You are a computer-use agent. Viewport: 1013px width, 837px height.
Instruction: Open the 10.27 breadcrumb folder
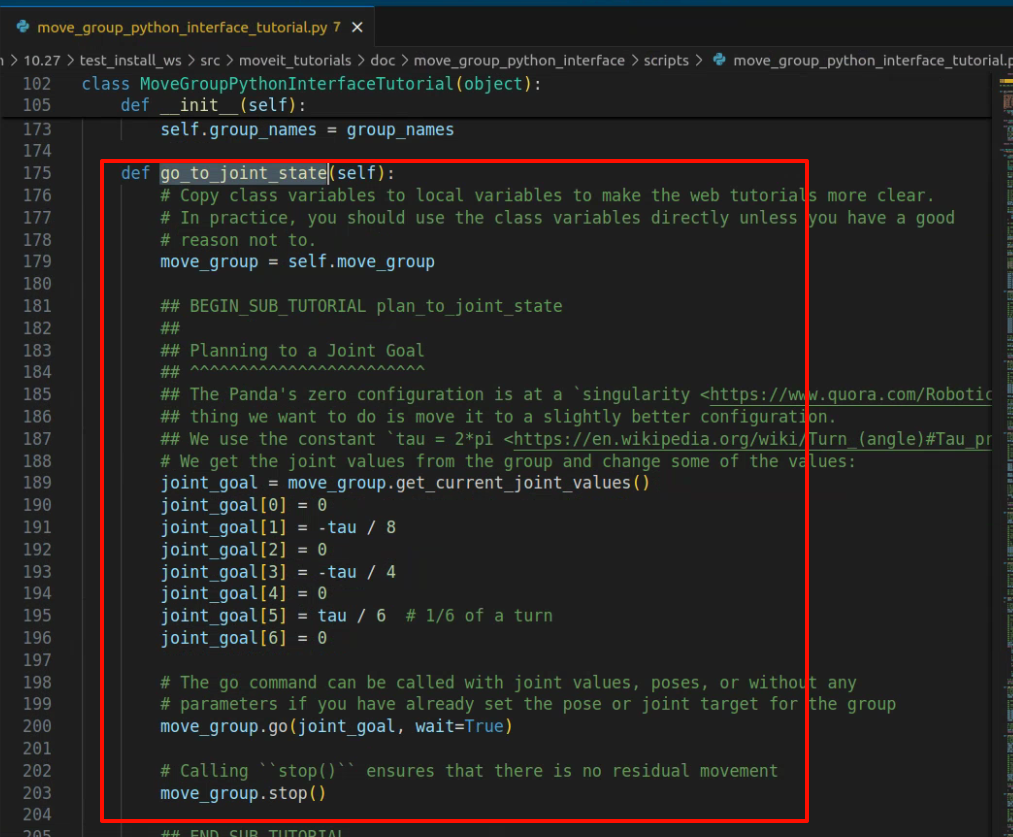42,61
